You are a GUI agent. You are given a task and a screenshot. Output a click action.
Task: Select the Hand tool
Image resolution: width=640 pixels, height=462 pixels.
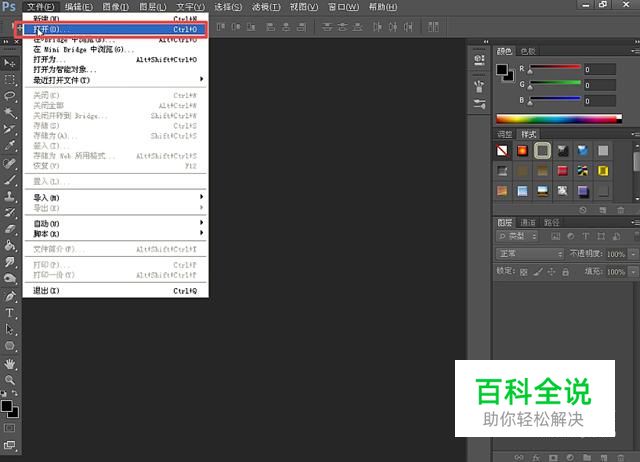click(10, 363)
